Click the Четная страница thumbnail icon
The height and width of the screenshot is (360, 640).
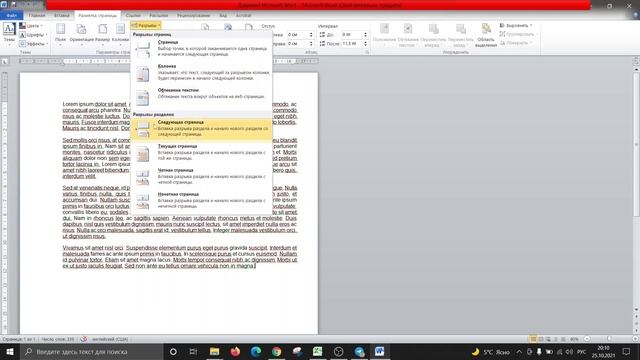[x=143, y=178]
